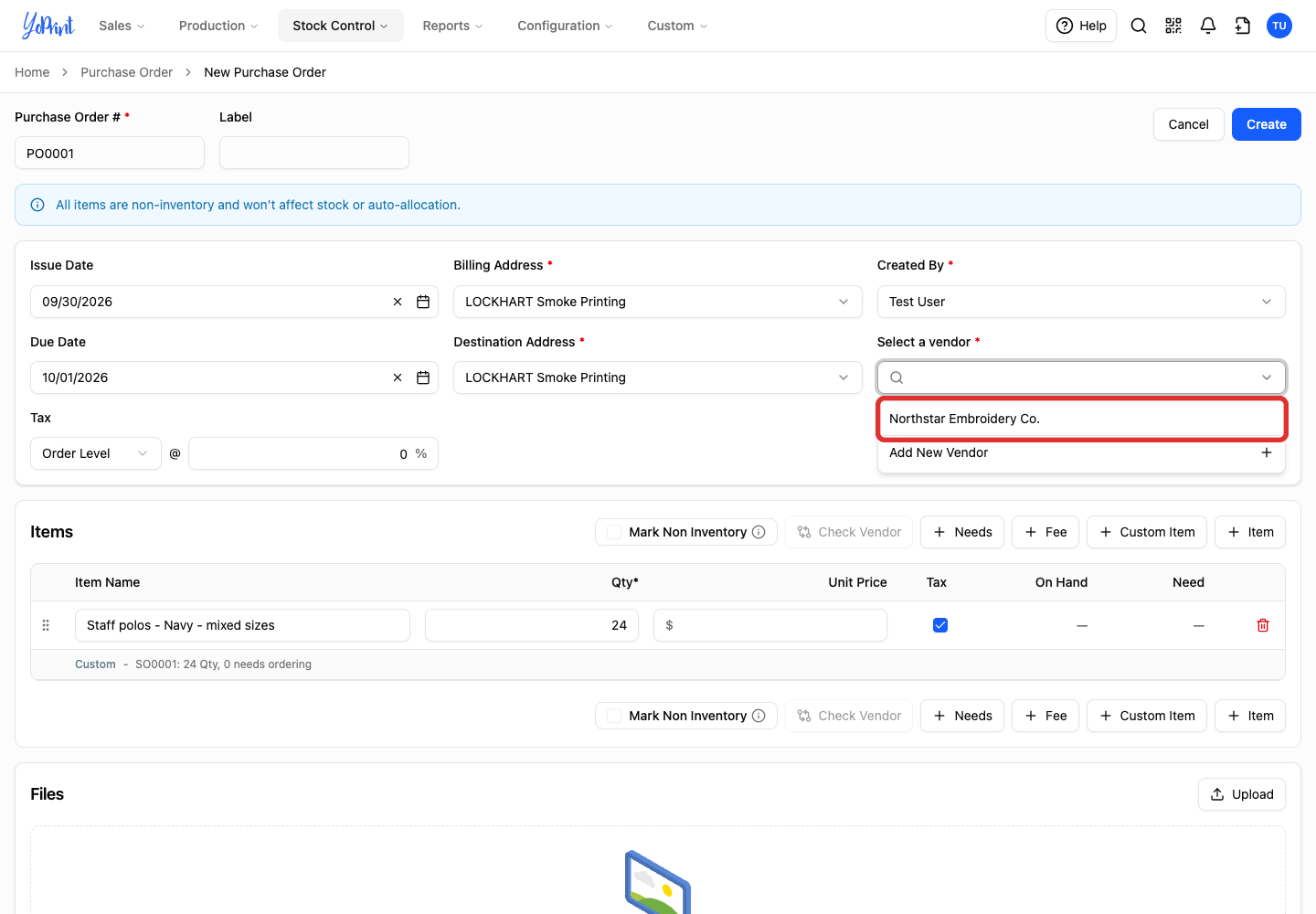Click the Upload files button
Image resolution: width=1316 pixels, height=914 pixels.
1242,794
